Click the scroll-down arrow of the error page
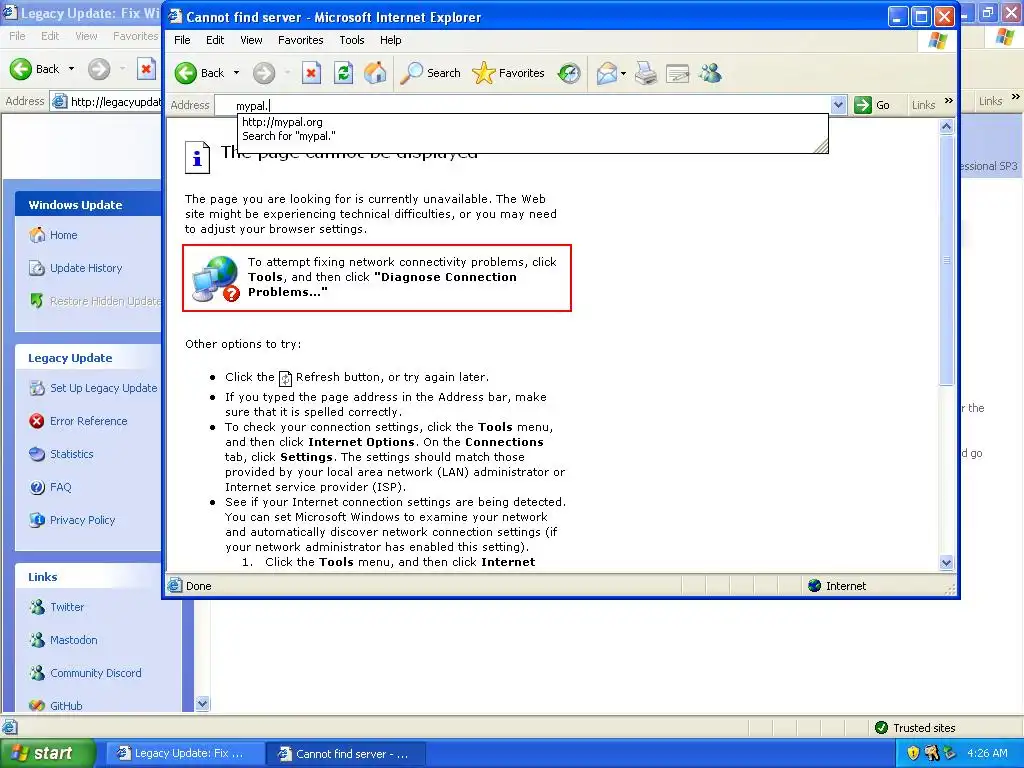 click(x=946, y=562)
